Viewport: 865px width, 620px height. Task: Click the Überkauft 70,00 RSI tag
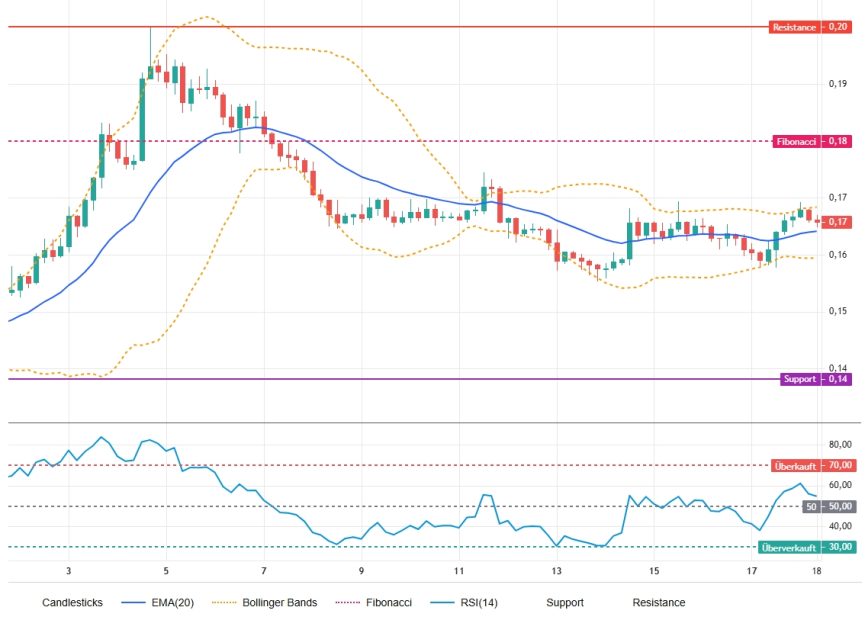[813, 466]
